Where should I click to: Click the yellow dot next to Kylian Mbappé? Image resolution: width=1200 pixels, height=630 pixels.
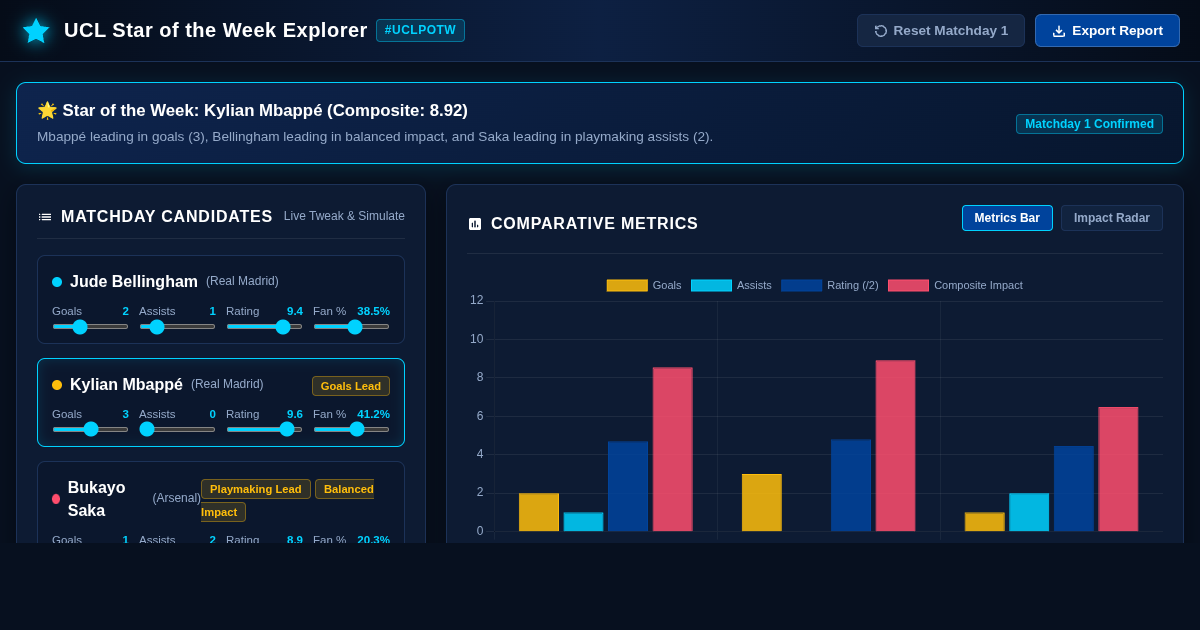[x=57, y=385]
